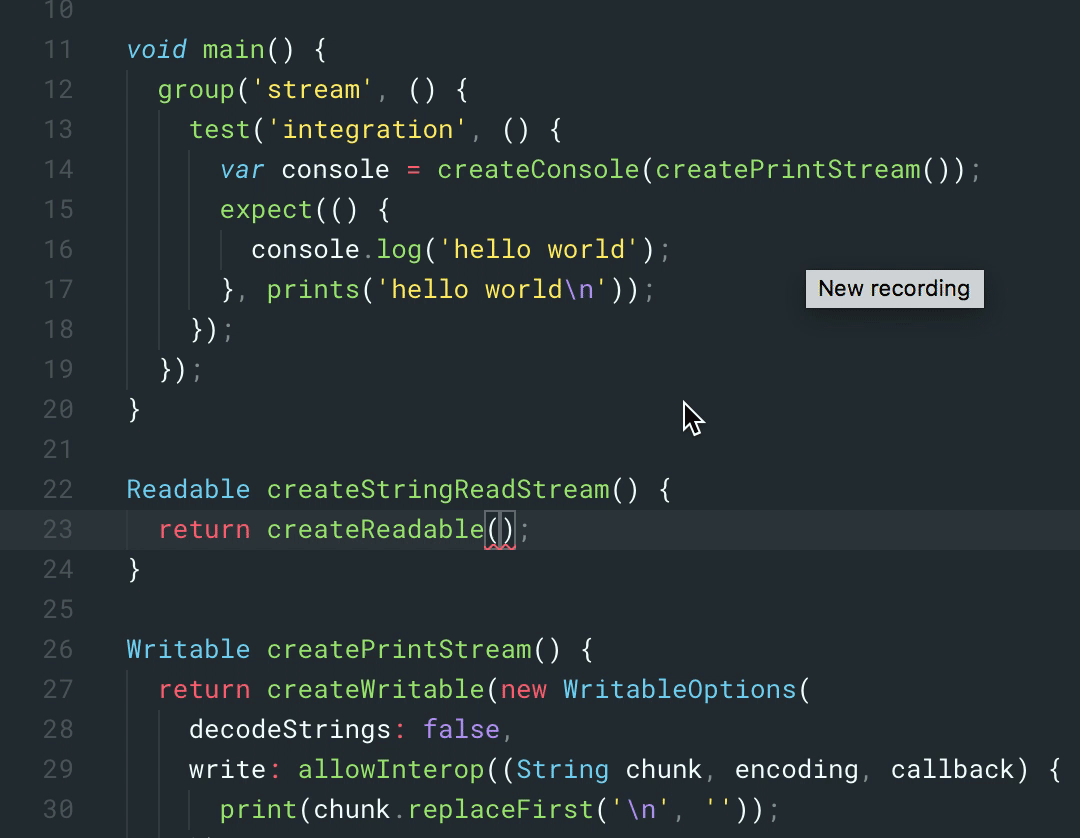This screenshot has width=1080, height=838.
Task: Click line number 17 in gutter
Action: [58, 289]
